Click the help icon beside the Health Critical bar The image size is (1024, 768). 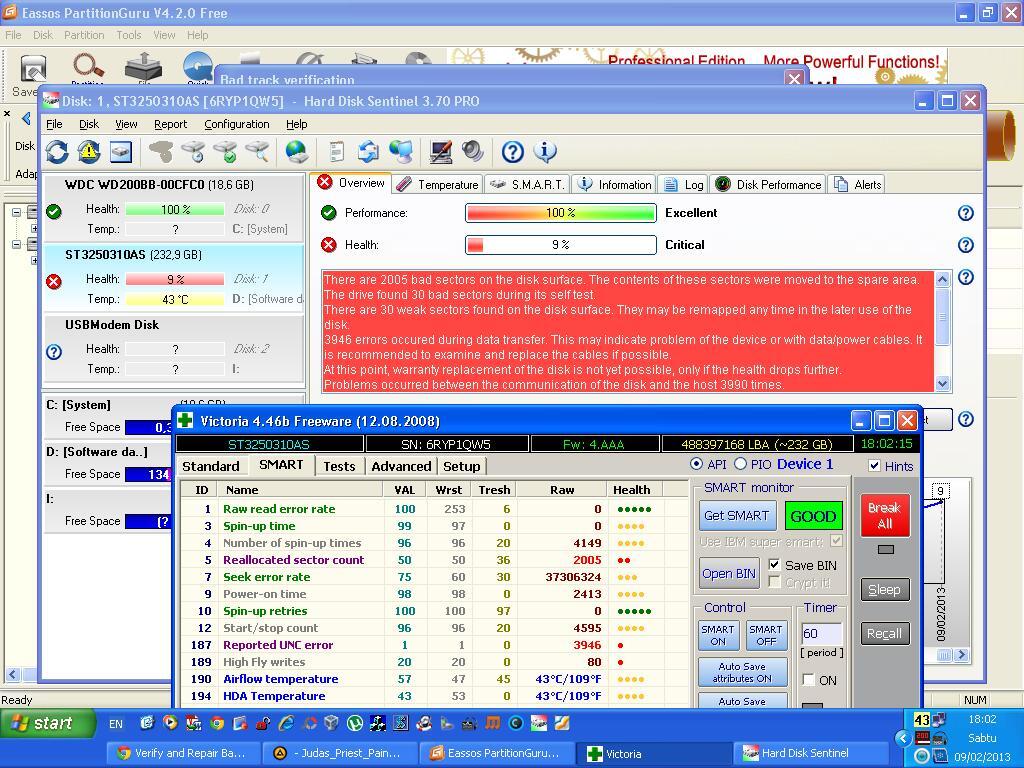(x=966, y=245)
